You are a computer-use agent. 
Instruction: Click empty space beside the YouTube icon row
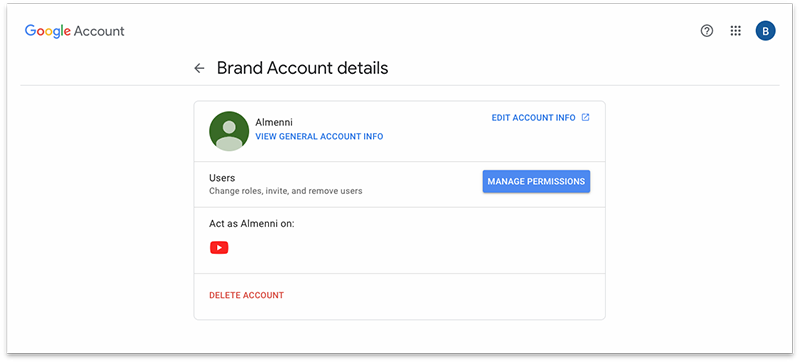point(408,248)
